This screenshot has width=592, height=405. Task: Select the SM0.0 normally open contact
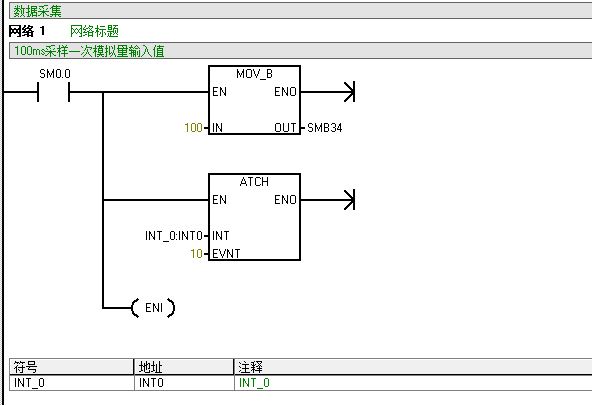[54, 92]
